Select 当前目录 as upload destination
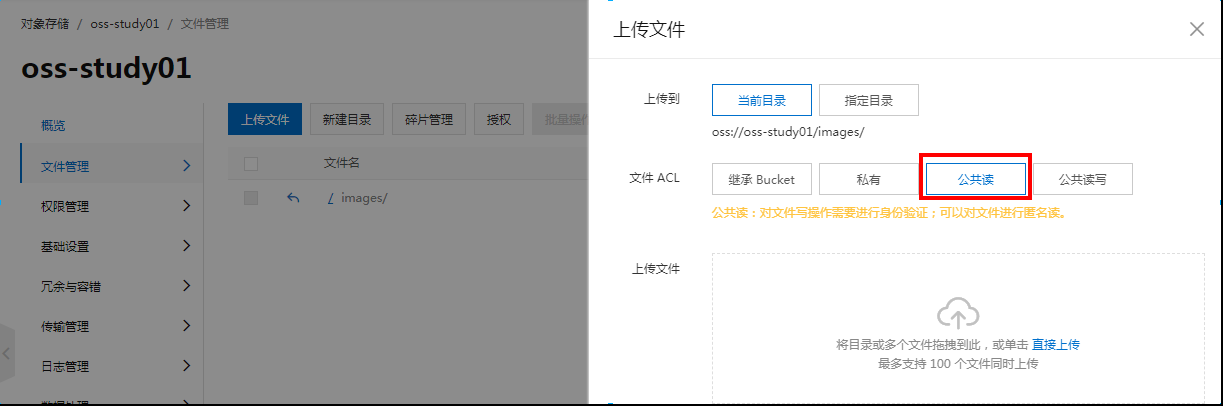Image resolution: width=1223 pixels, height=406 pixels. [x=761, y=101]
